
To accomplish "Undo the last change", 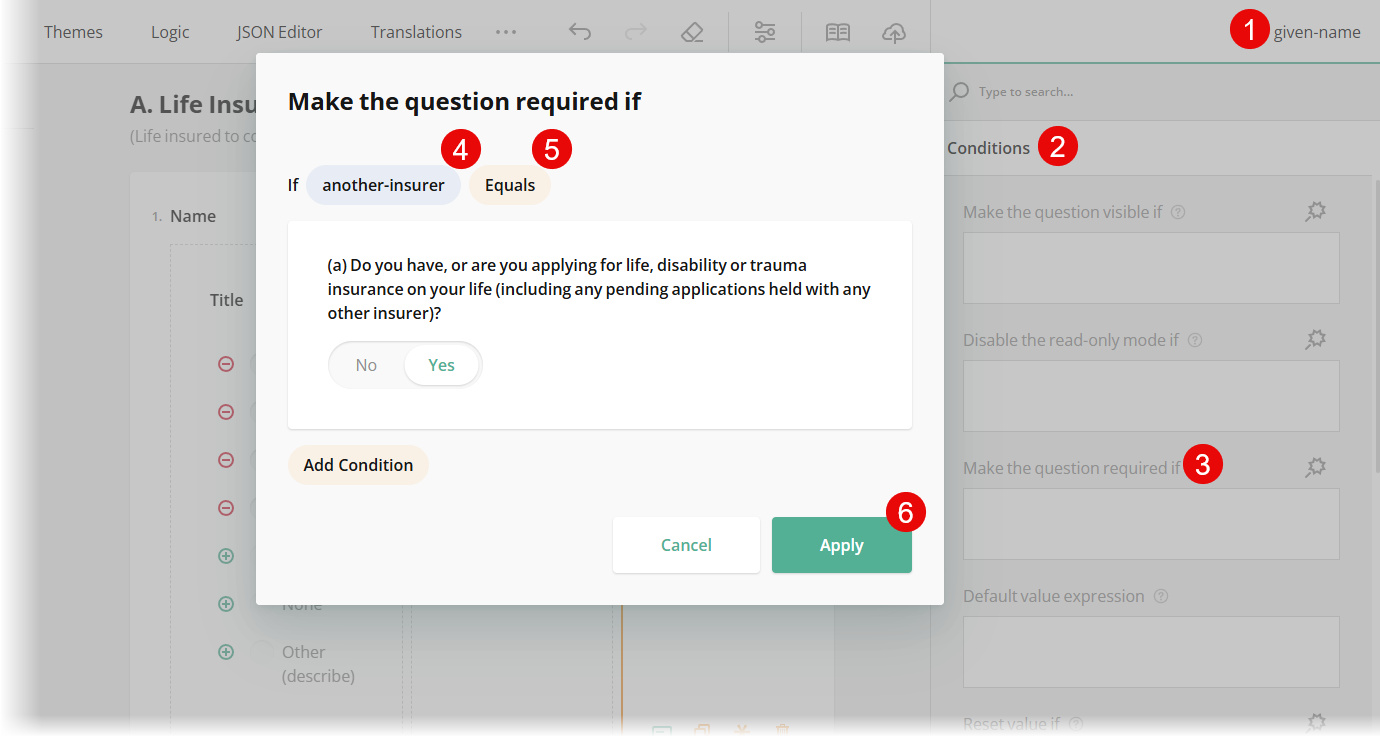I will click(579, 31).
